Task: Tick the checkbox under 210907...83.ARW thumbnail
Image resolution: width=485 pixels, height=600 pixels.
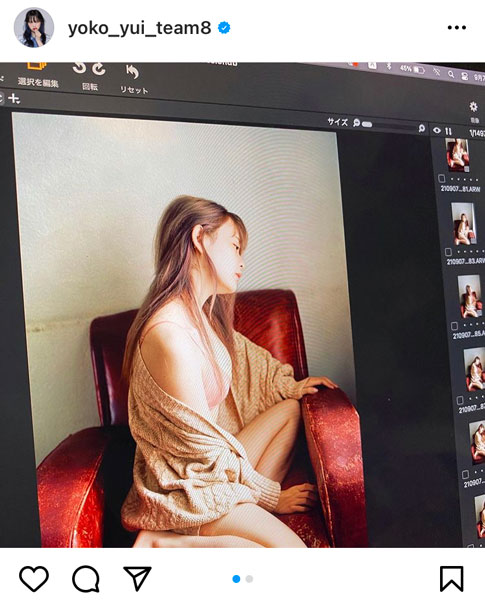Action: pyautogui.click(x=448, y=251)
